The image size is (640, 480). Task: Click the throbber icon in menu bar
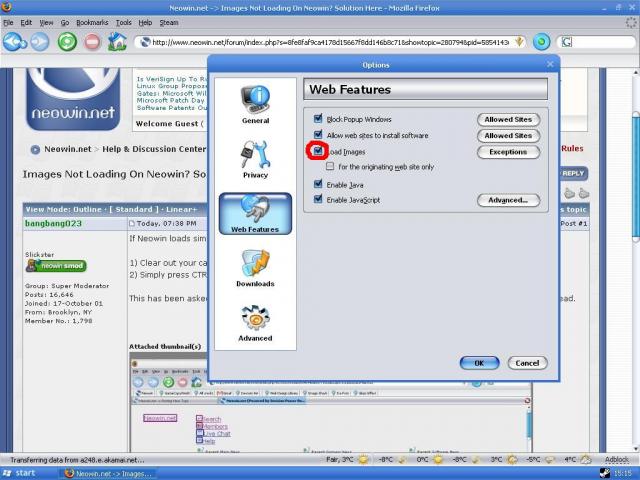(631, 22)
